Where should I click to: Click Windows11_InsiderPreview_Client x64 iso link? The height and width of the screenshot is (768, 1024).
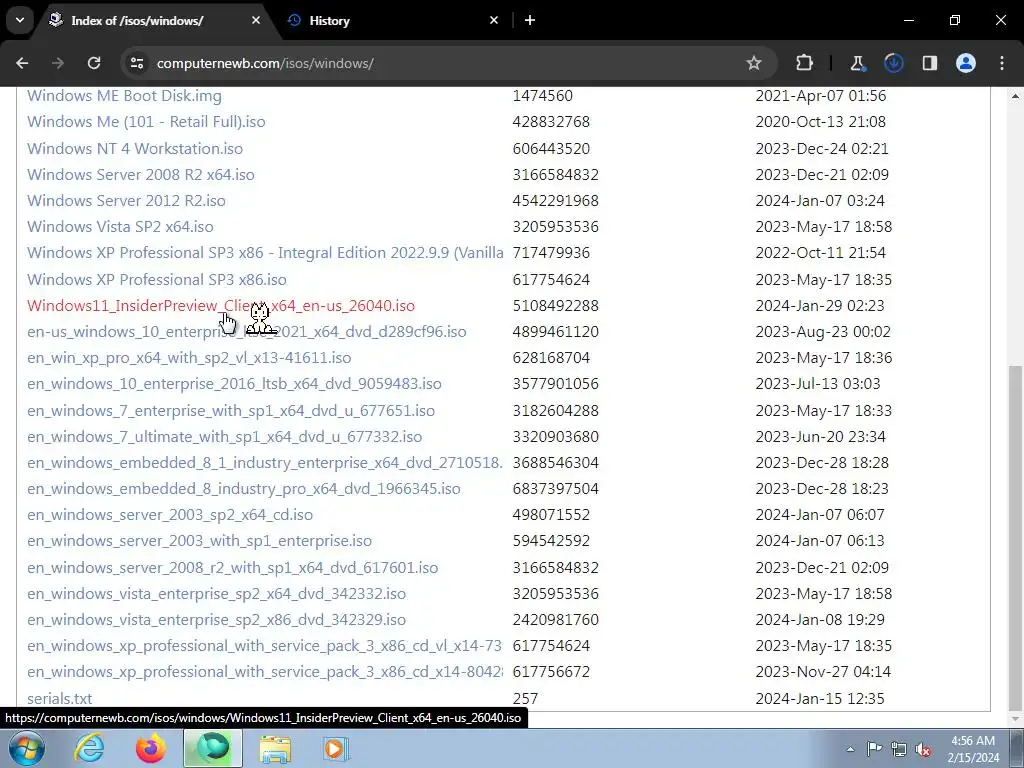[221, 306]
